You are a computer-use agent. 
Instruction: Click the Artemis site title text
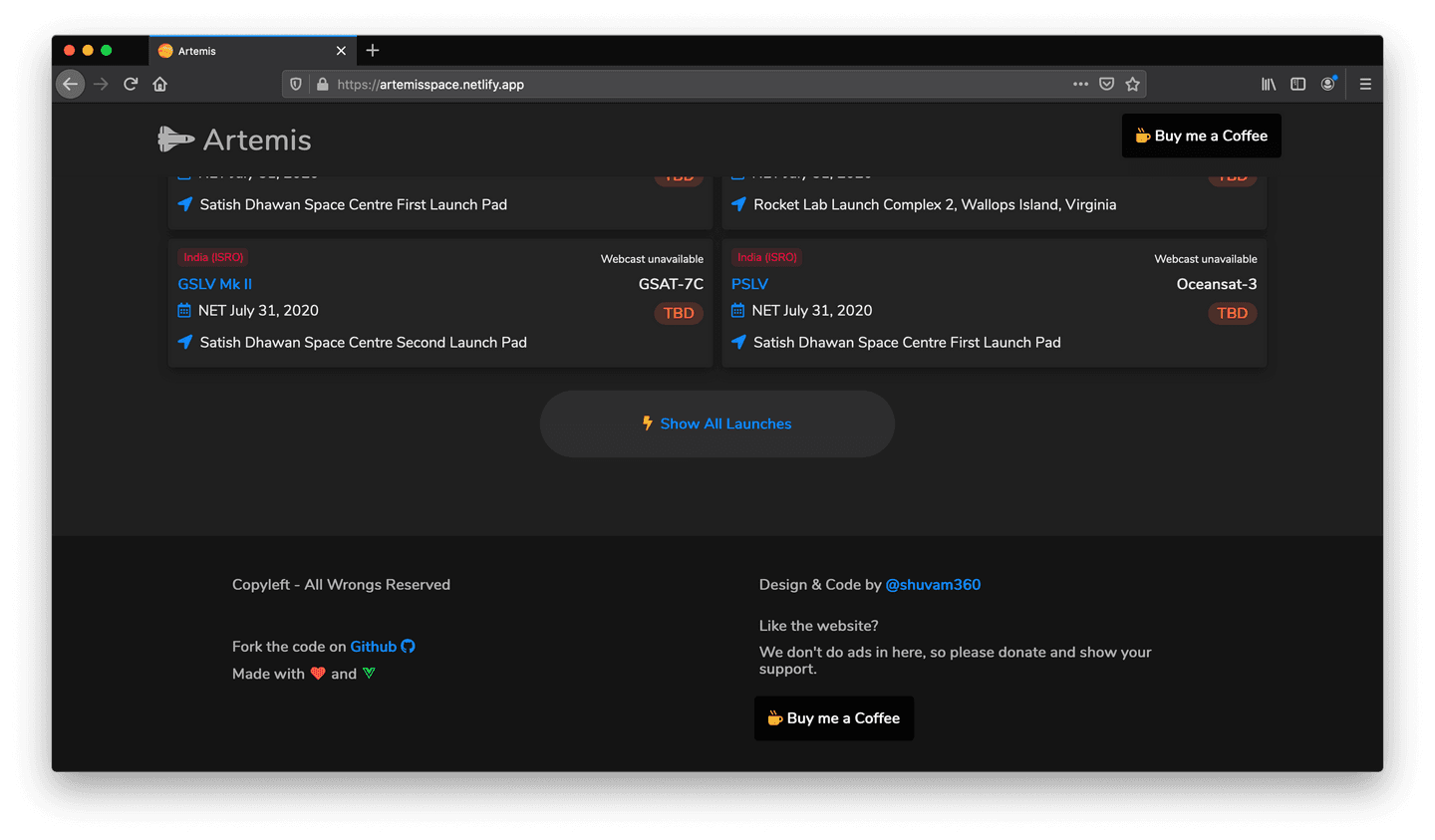tap(257, 140)
